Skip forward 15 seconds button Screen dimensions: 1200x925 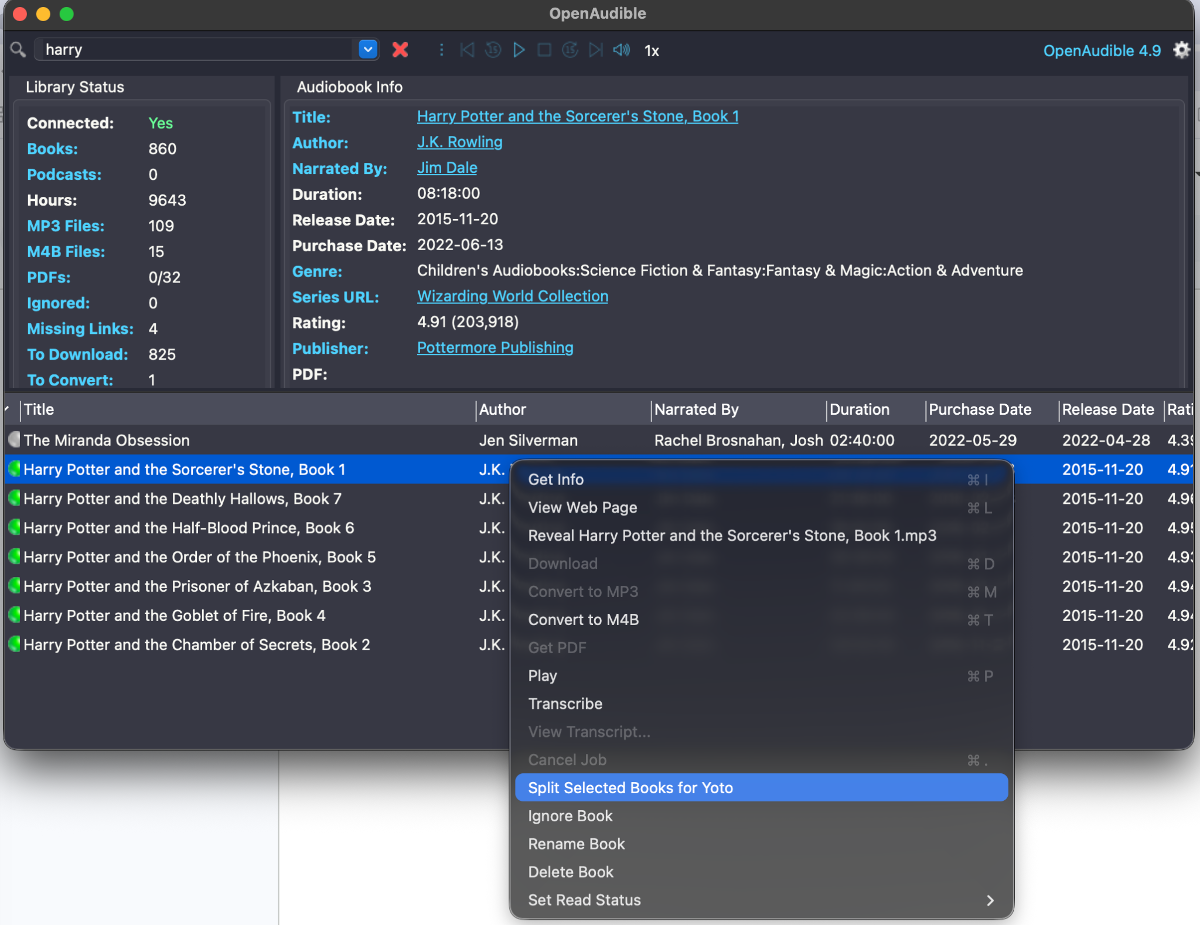click(x=570, y=50)
